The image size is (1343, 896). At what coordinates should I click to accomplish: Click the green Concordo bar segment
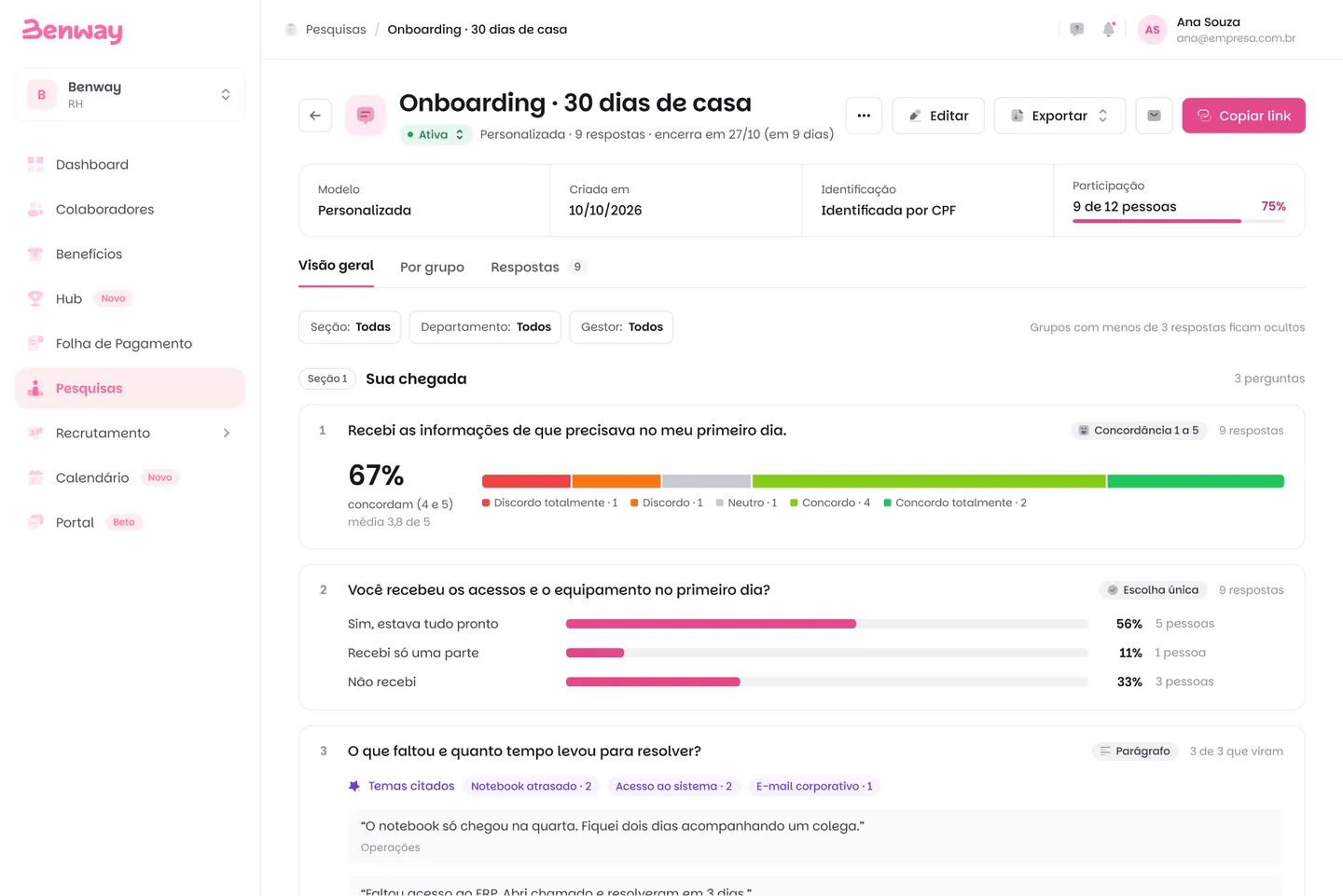pos(929,481)
